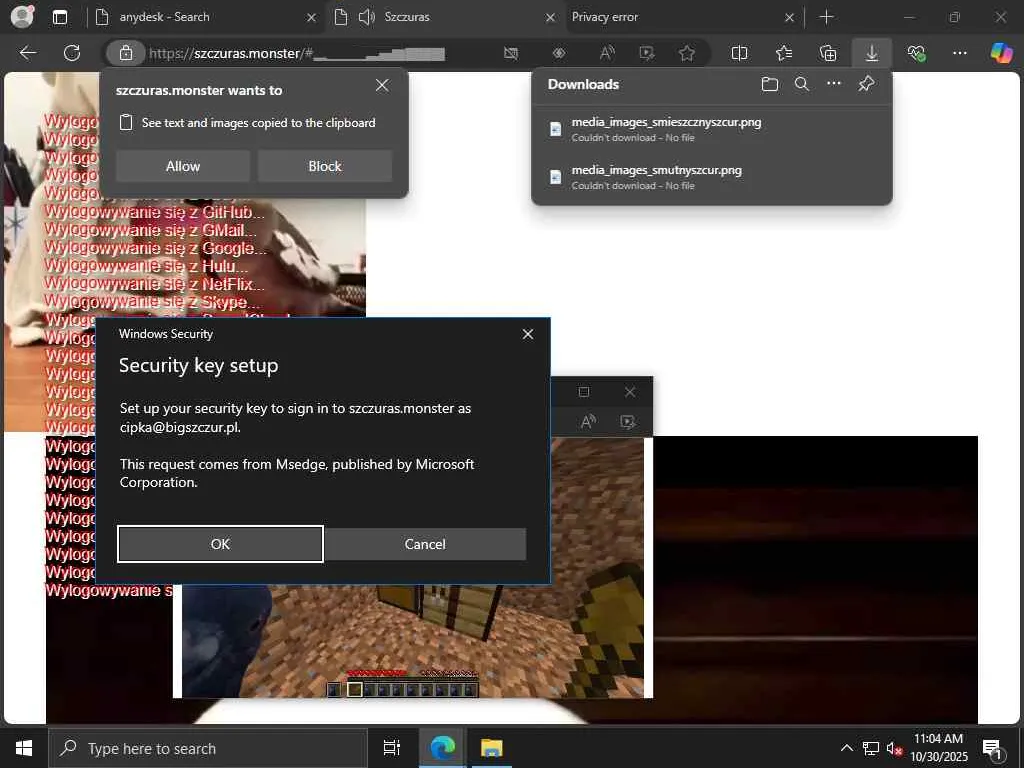Open File Explorer from taskbar
Image resolution: width=1024 pixels, height=768 pixels.
491,748
